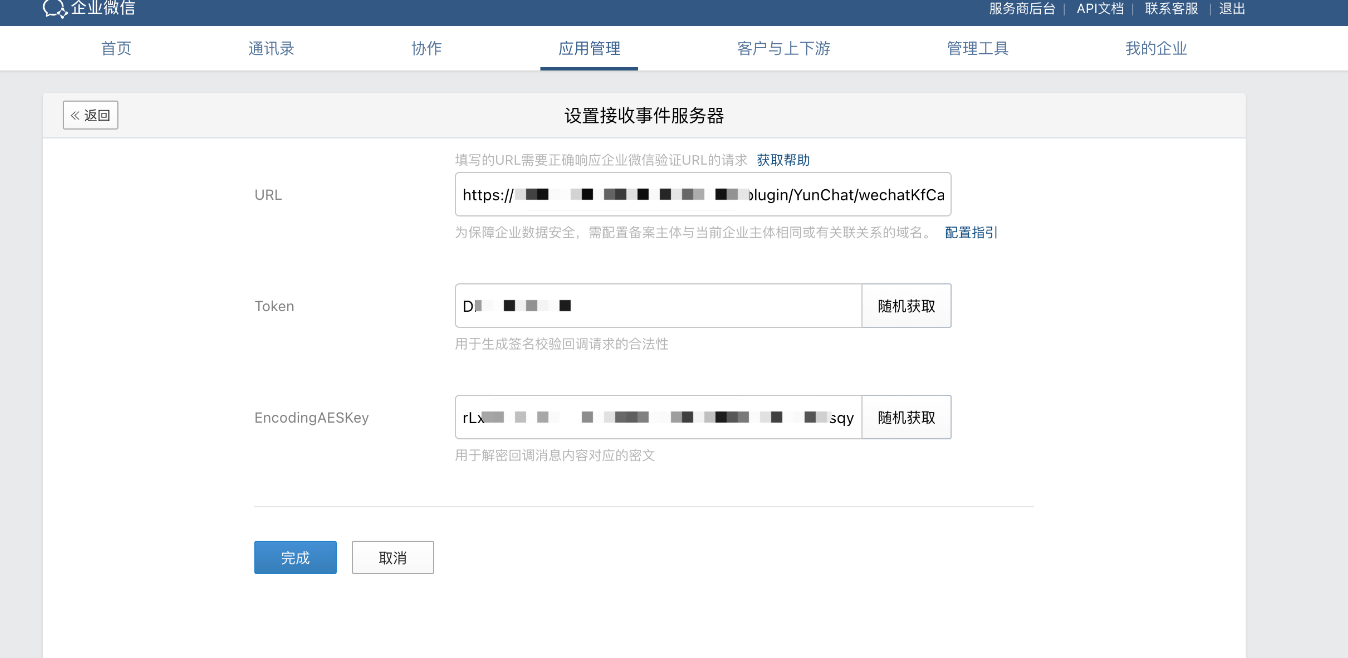Screen dimensions: 1348x658
Task: Open the 服务商后台 link
Action: (1021, 9)
